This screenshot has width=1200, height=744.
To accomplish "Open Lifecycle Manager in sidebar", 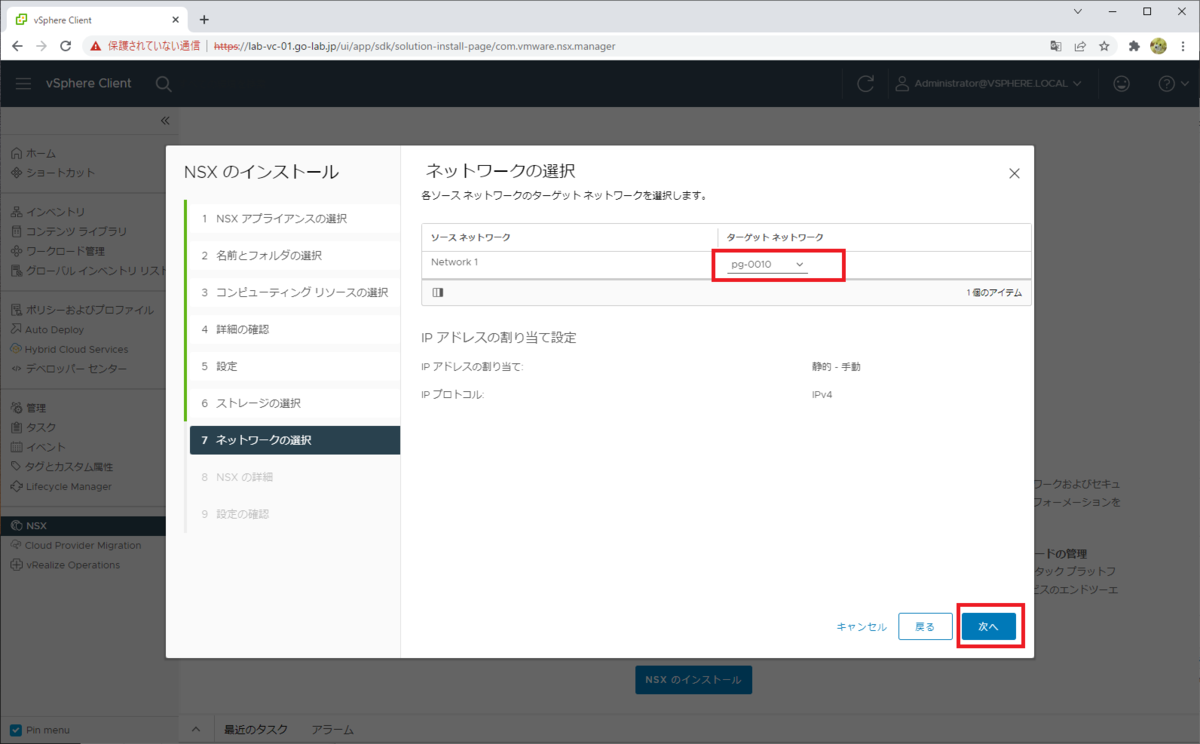I will click(61, 486).
